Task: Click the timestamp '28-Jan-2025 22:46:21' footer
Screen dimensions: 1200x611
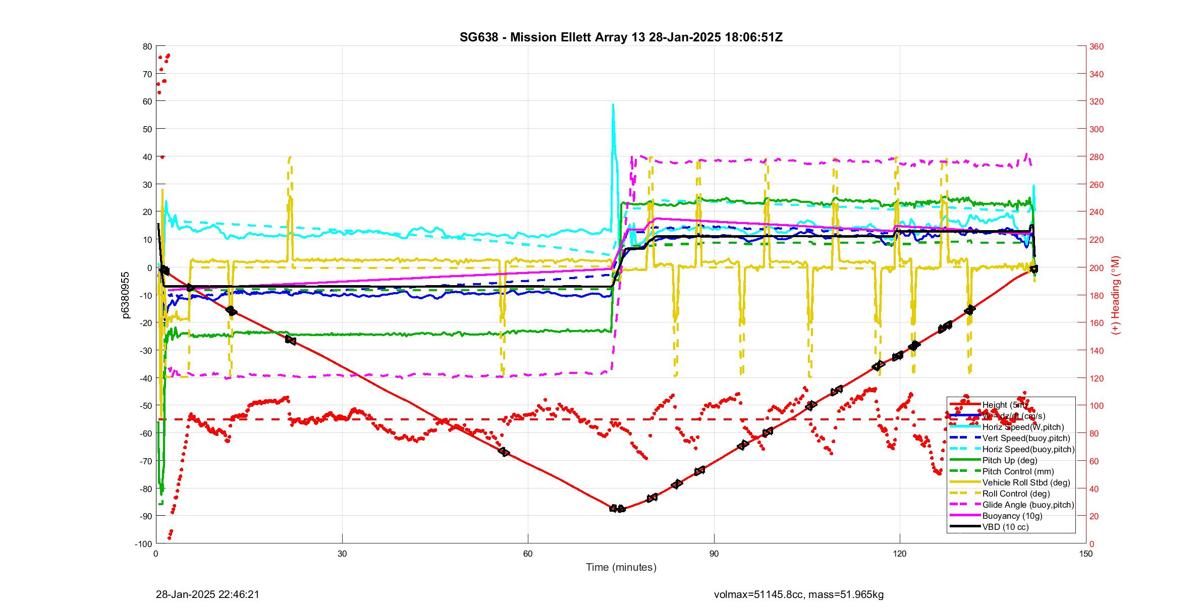Action: [x=208, y=593]
